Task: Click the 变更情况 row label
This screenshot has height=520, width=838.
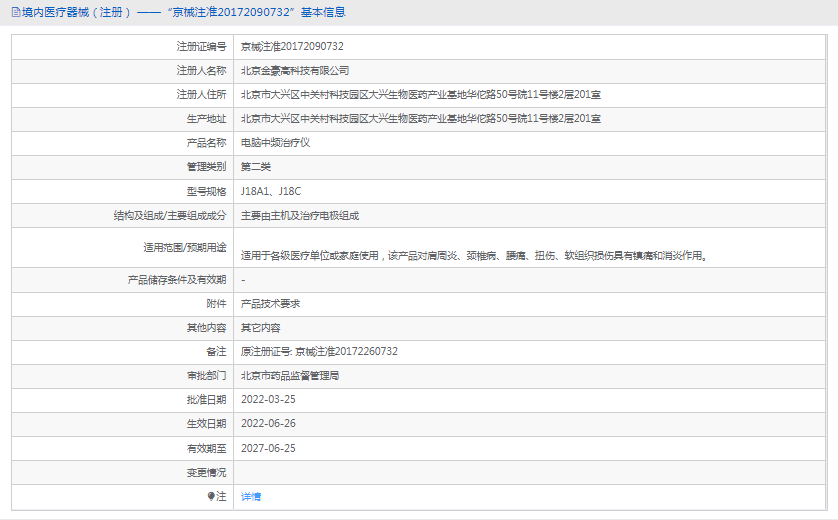Action: point(206,472)
